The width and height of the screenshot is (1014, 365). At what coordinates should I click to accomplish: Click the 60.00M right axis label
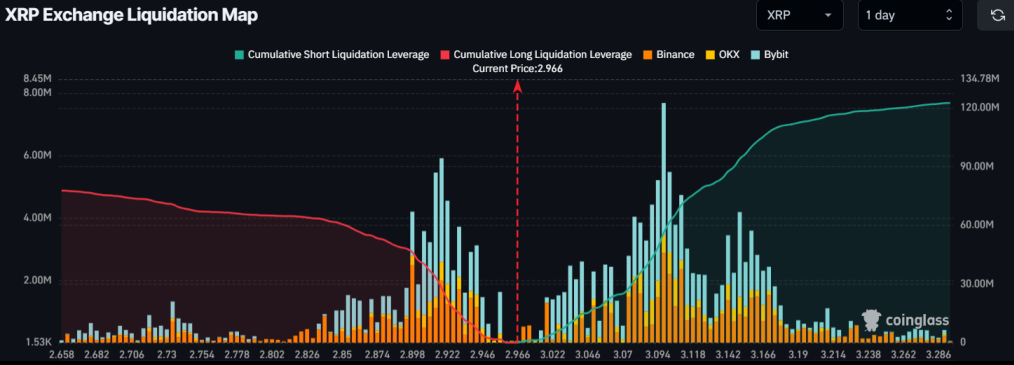[x=978, y=225]
